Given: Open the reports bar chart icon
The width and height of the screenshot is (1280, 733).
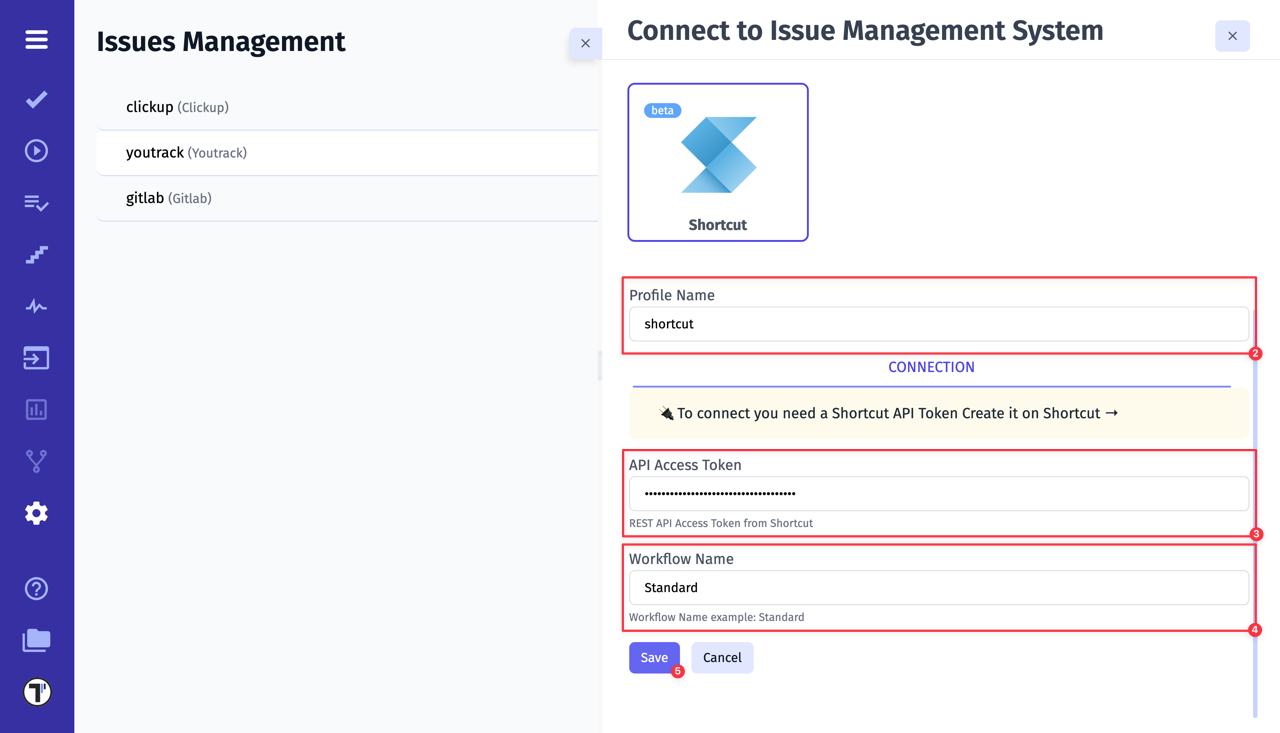Looking at the screenshot, I should point(36,409).
